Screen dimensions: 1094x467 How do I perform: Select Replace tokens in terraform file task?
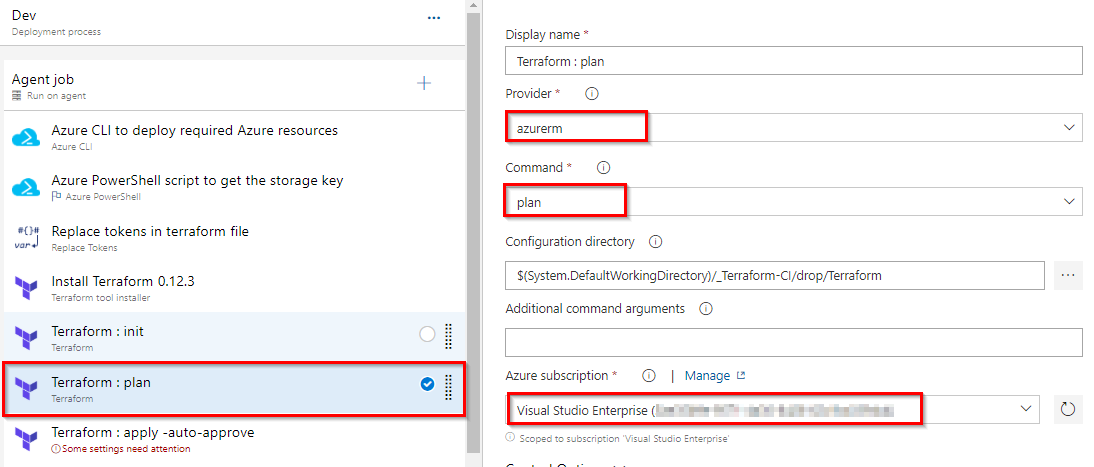pyautogui.click(x=234, y=237)
